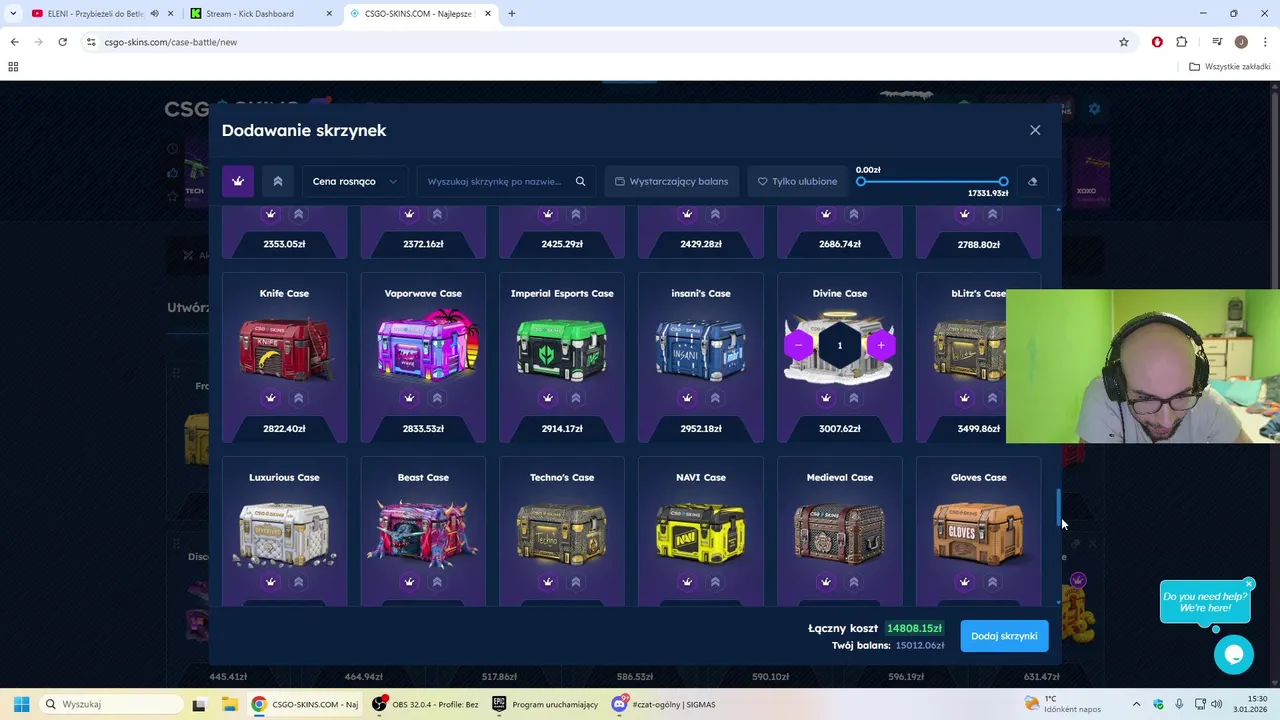Open the Wszystkie zakładki bookmarks folder

click(1230, 67)
